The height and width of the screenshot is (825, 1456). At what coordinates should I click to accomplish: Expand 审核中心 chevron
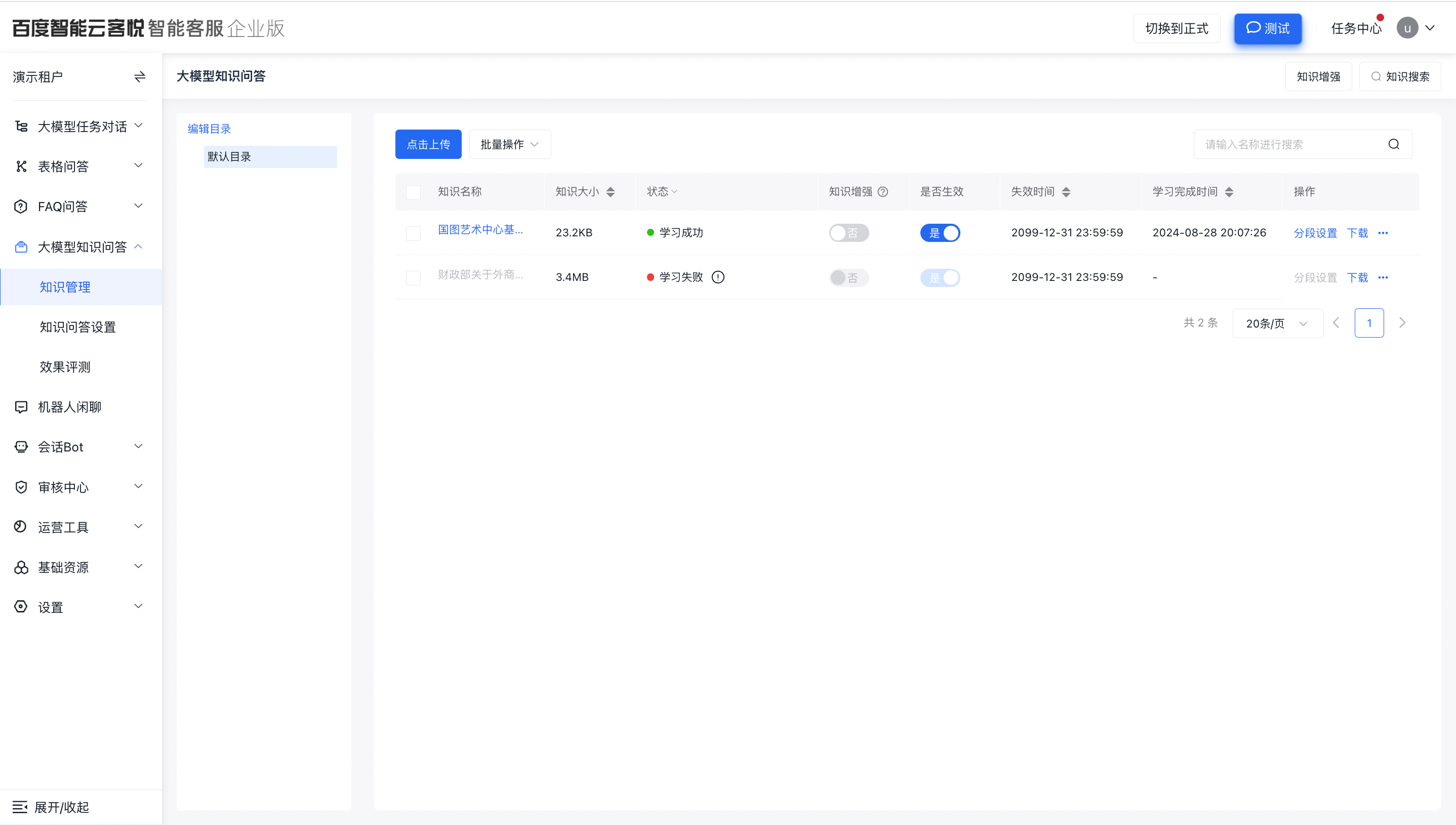(x=138, y=486)
